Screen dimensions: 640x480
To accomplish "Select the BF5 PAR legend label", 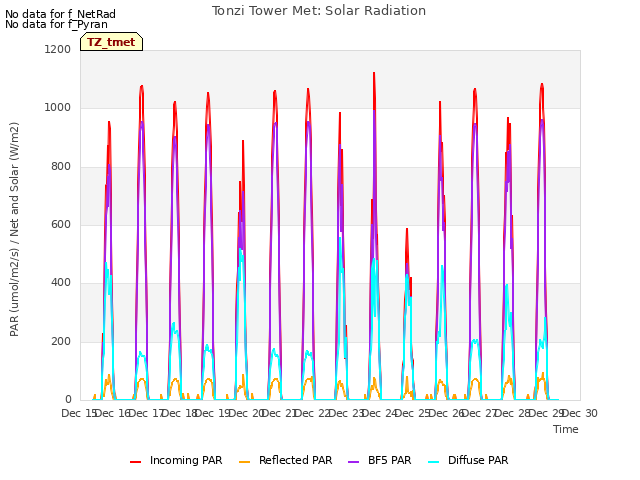I will point(390,460).
